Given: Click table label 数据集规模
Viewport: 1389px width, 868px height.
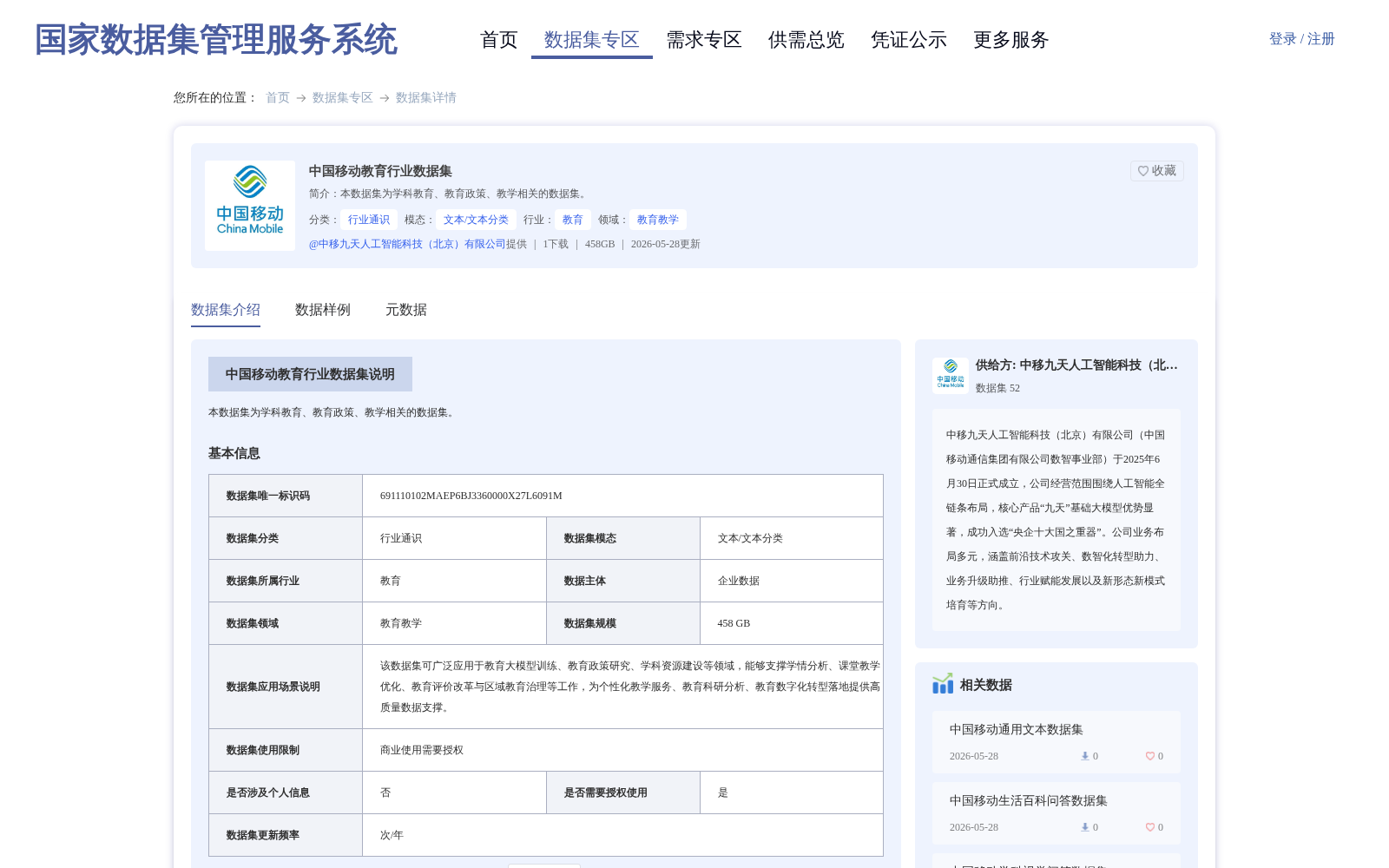Looking at the screenshot, I should coord(590,623).
